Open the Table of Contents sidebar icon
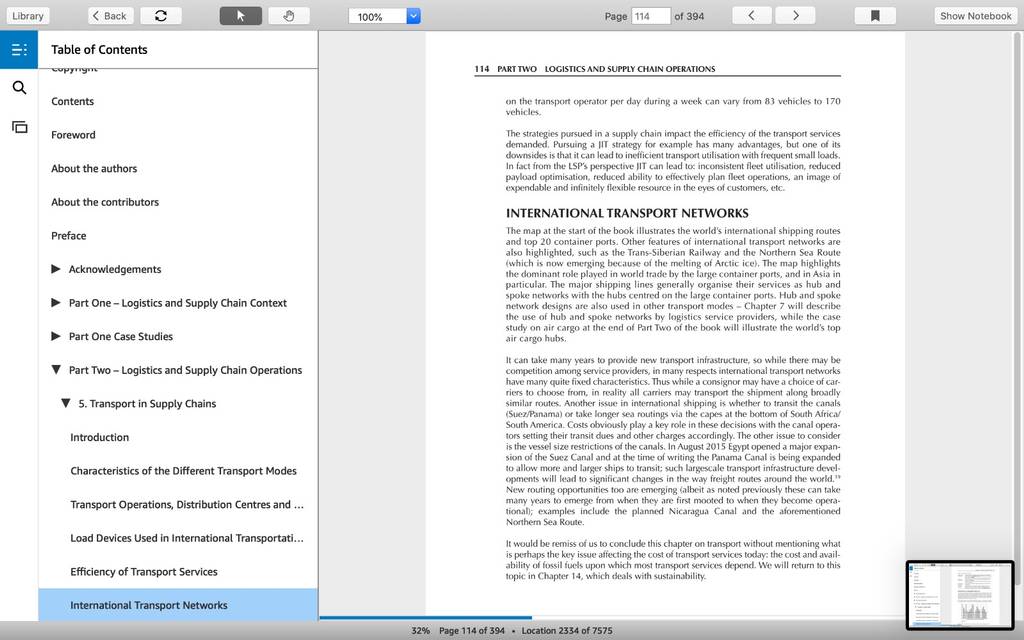 pyautogui.click(x=19, y=50)
